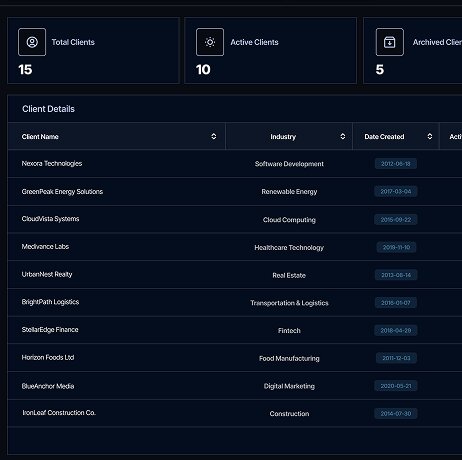Open the Total Clients card

pos(93,50)
